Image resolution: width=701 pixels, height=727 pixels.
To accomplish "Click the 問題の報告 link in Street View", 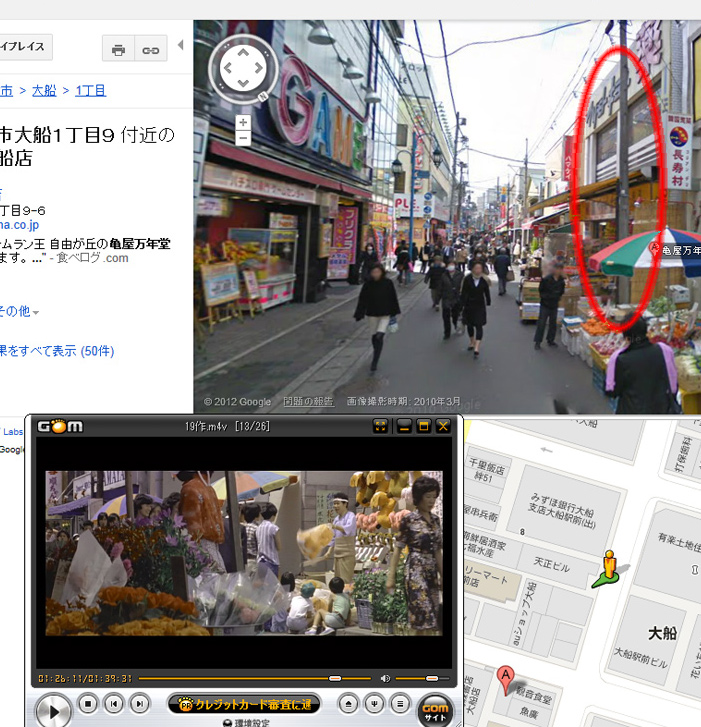I will tap(308, 402).
